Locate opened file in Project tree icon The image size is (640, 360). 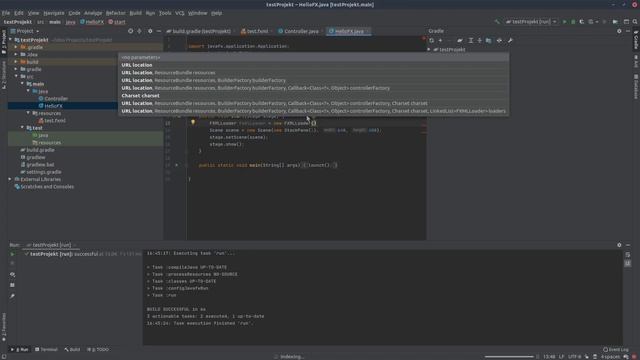click(130, 31)
